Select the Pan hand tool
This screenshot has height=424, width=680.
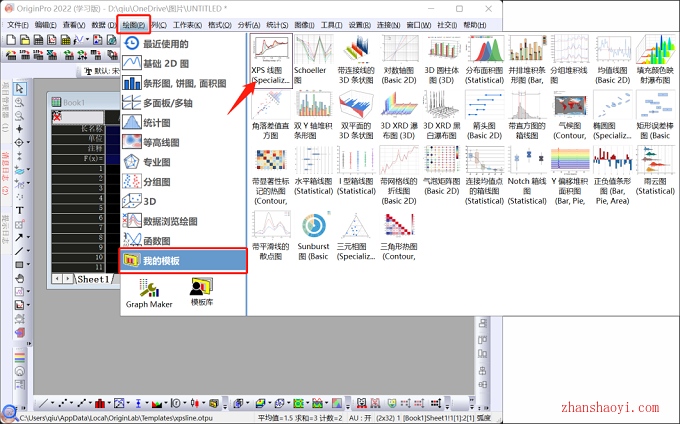tap(20, 278)
